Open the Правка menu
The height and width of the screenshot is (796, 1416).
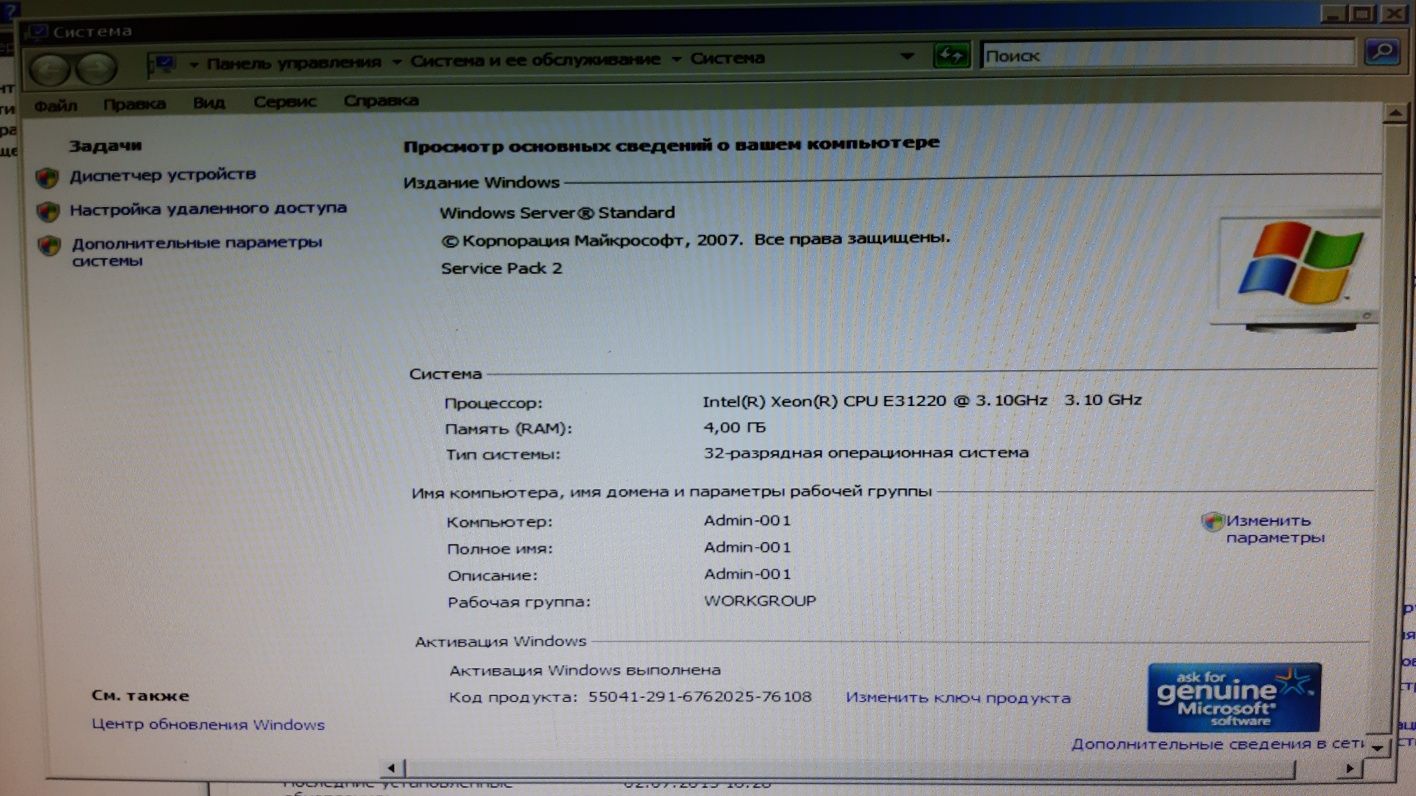coord(134,103)
